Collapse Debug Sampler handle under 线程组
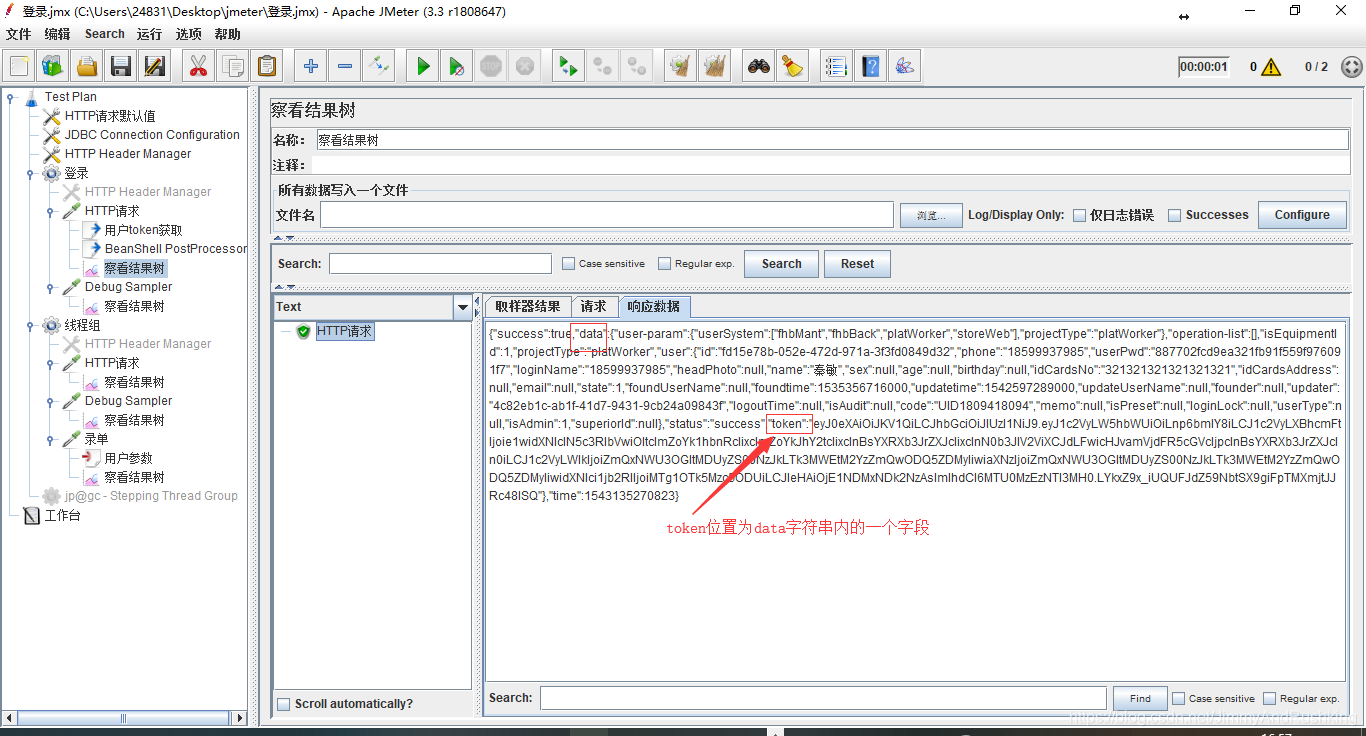Viewport: 1366px width, 736px height. click(50, 401)
